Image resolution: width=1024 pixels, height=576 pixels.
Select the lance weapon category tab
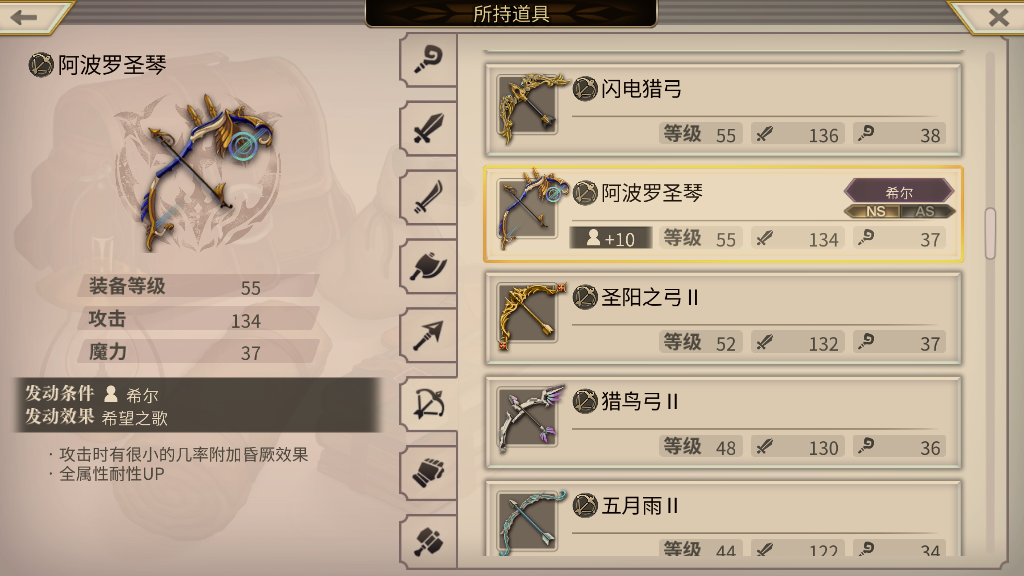click(428, 335)
